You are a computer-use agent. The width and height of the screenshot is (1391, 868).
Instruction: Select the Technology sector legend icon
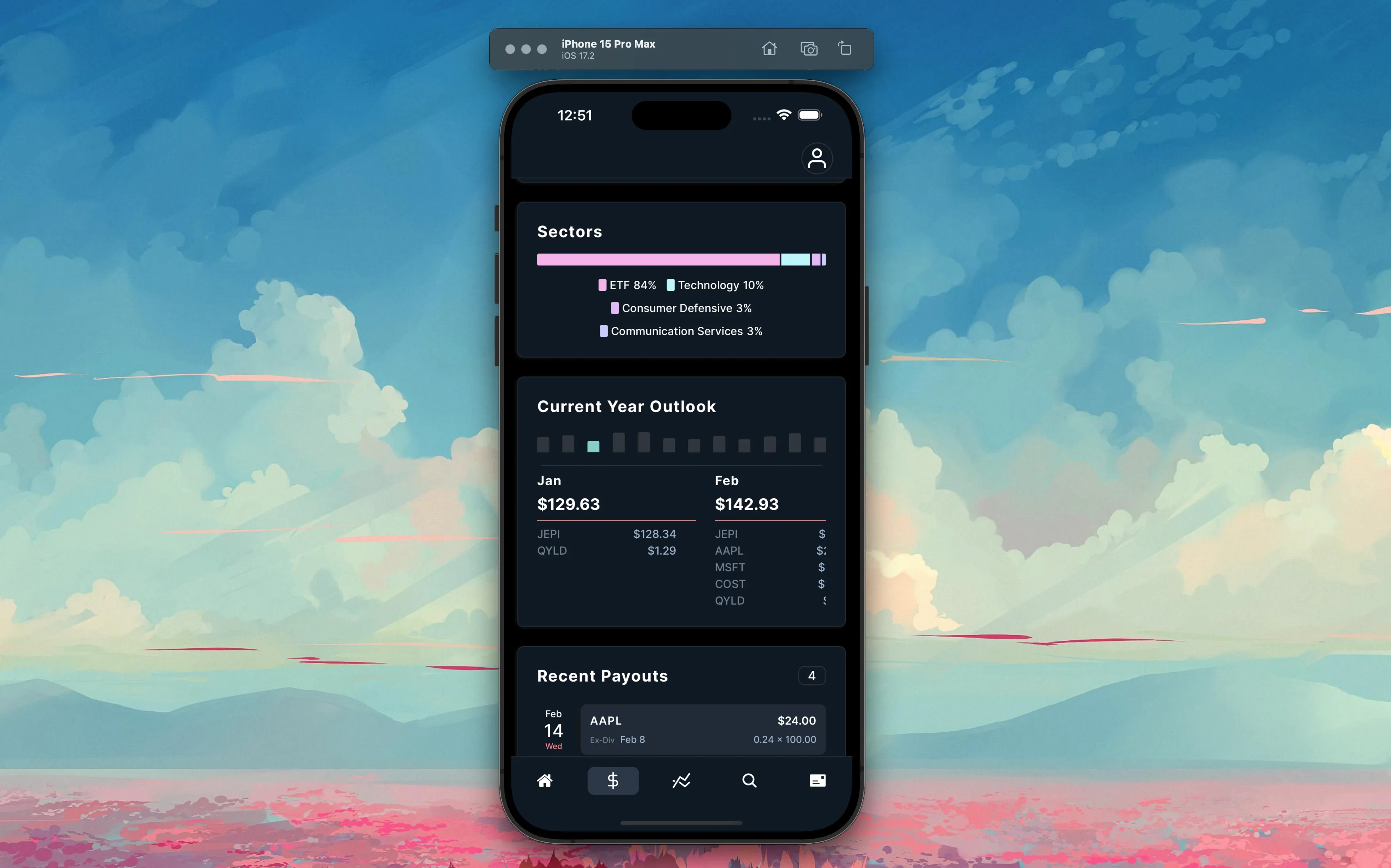pos(670,285)
